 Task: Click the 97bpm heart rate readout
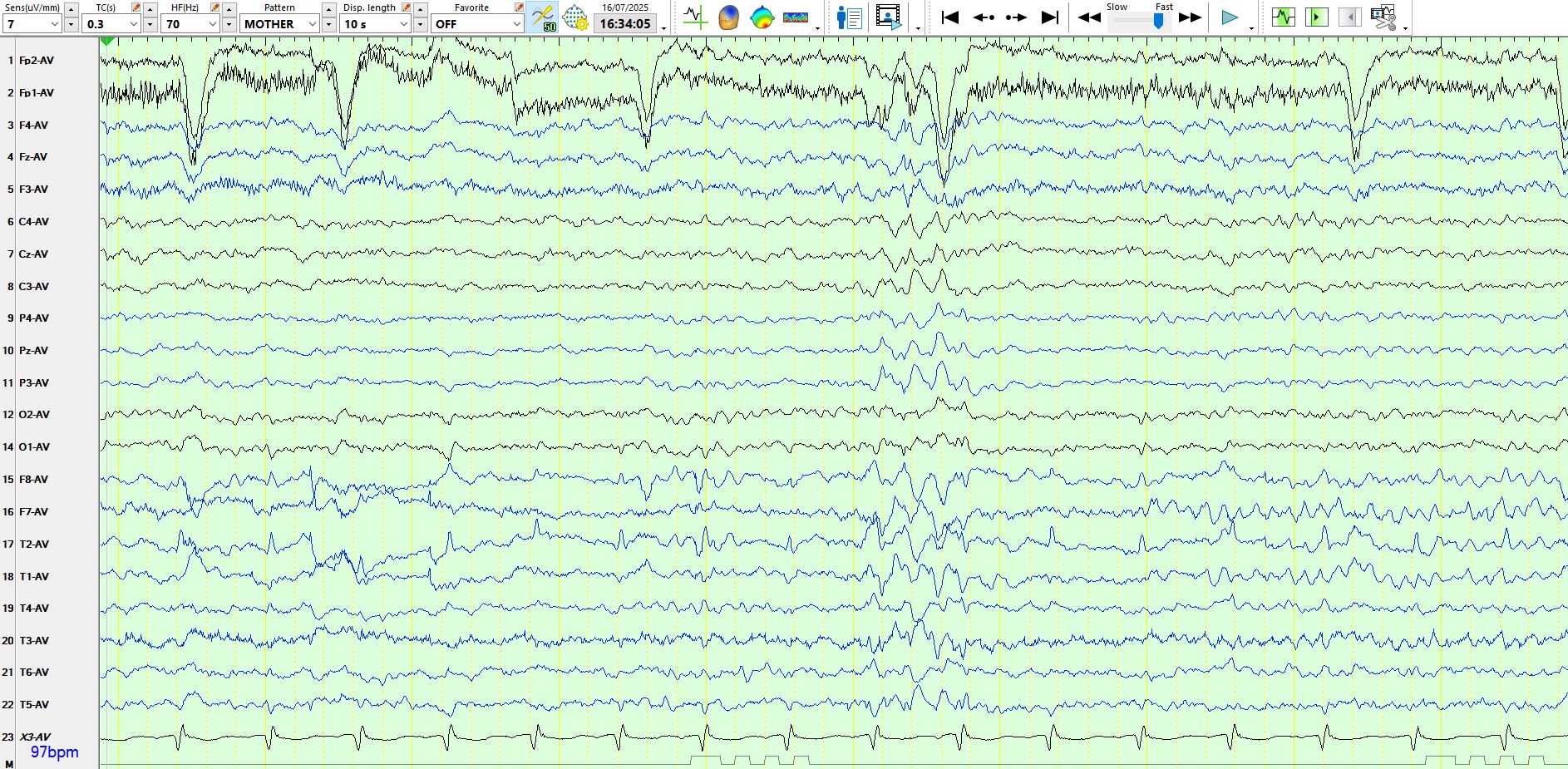point(55,752)
